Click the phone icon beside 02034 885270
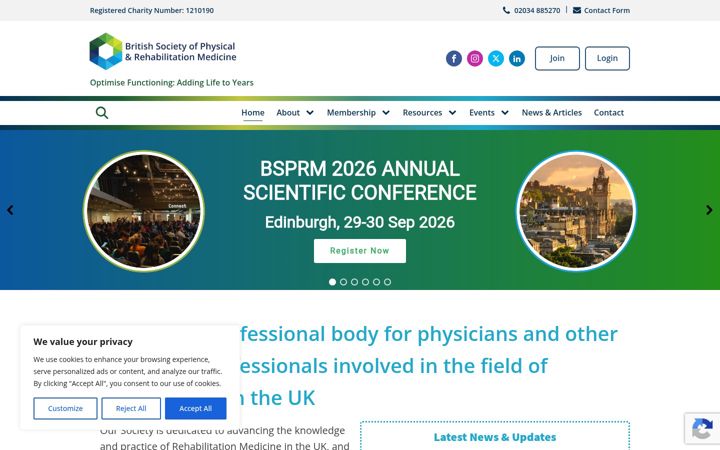This screenshot has height=450, width=720. tap(506, 10)
